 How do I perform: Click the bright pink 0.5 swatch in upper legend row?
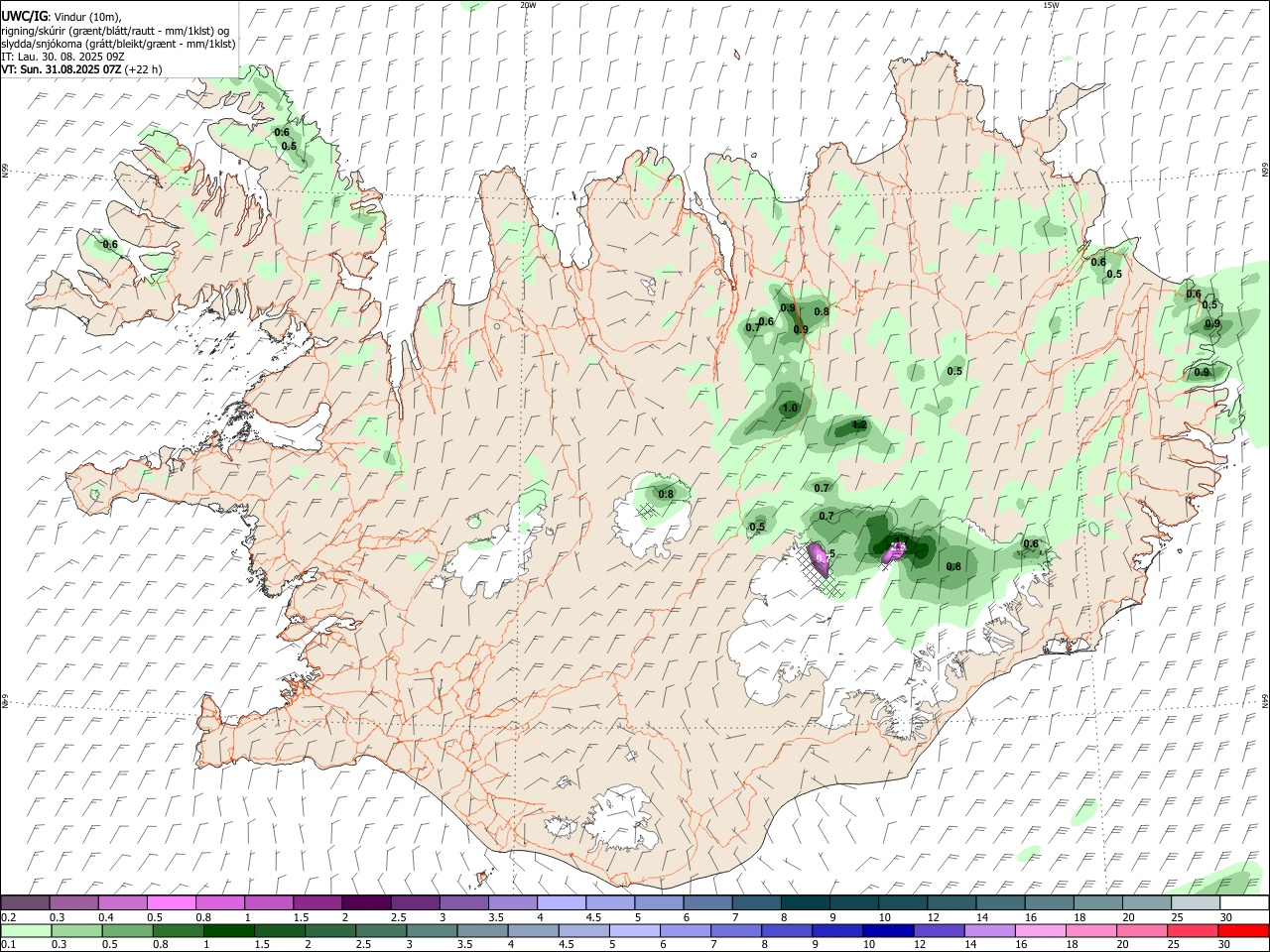[x=171, y=903]
